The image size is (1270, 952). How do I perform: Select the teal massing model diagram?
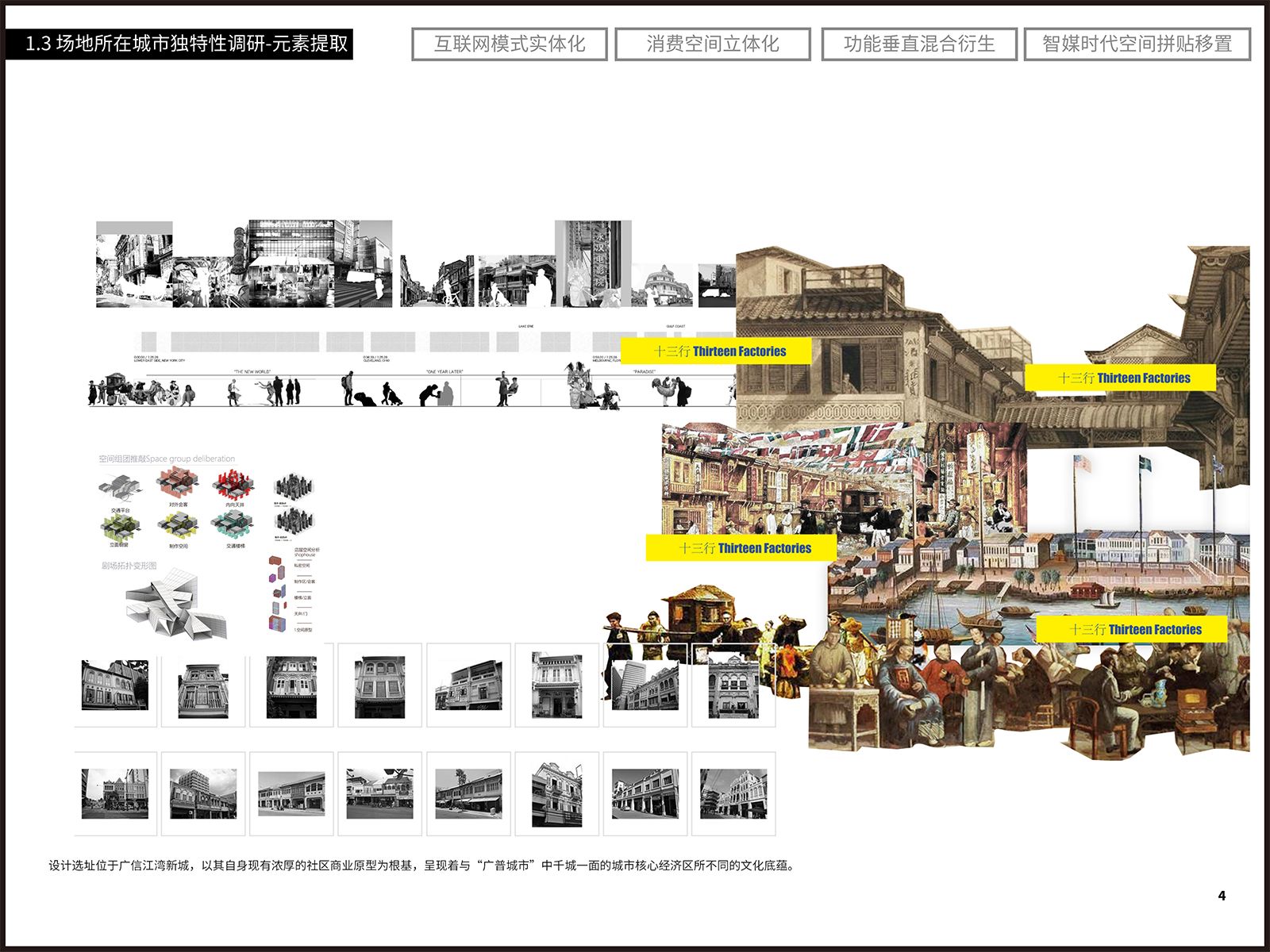(x=233, y=525)
